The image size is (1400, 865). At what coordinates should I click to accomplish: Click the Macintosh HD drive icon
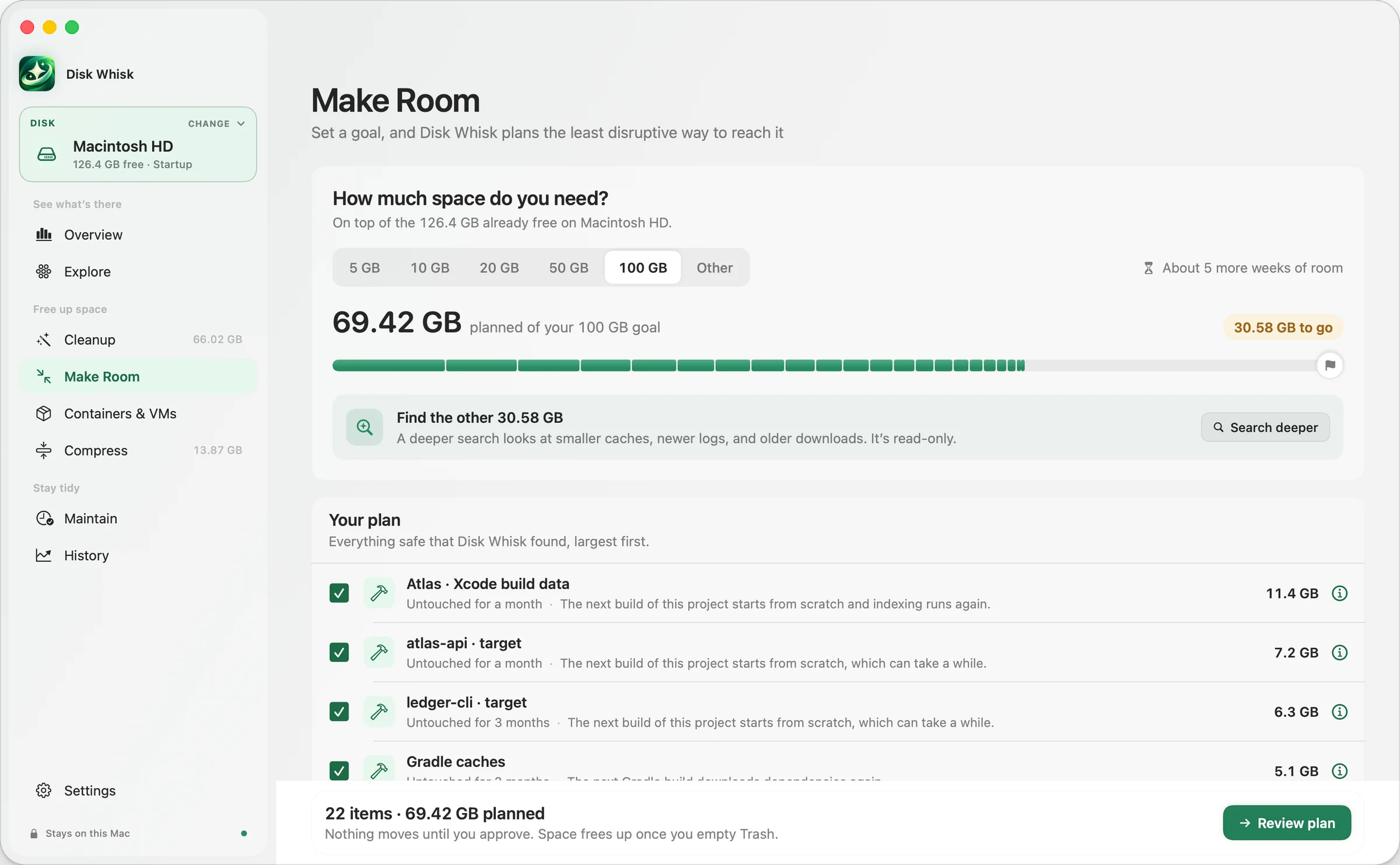[x=47, y=155]
